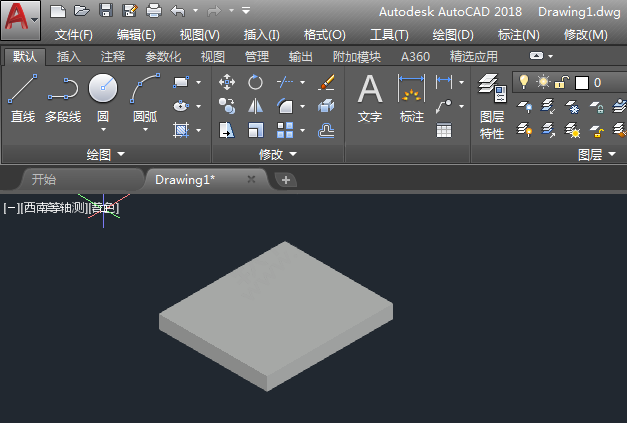This screenshot has width=627, height=423.
Task: Switch to the 插入 ribbon tab
Action: click(68, 57)
